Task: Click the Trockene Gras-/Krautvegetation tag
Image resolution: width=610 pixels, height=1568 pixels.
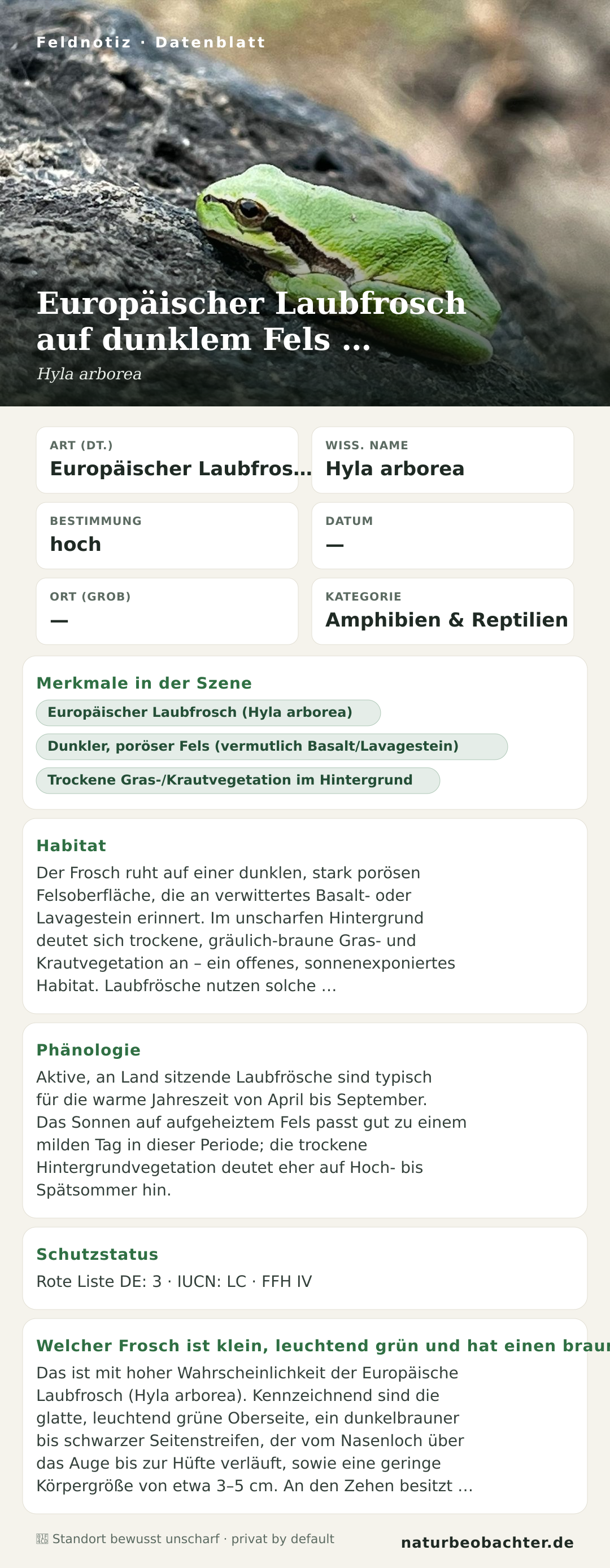Action: point(238,781)
